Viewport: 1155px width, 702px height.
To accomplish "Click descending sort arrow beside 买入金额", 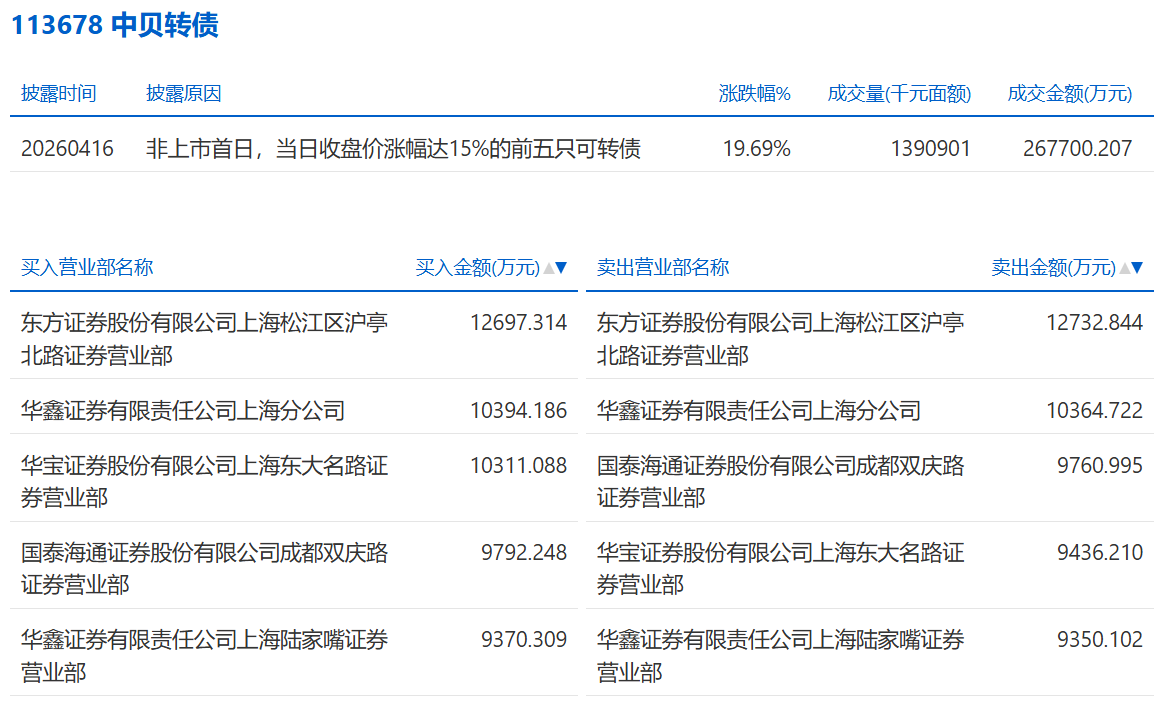I will [x=561, y=268].
